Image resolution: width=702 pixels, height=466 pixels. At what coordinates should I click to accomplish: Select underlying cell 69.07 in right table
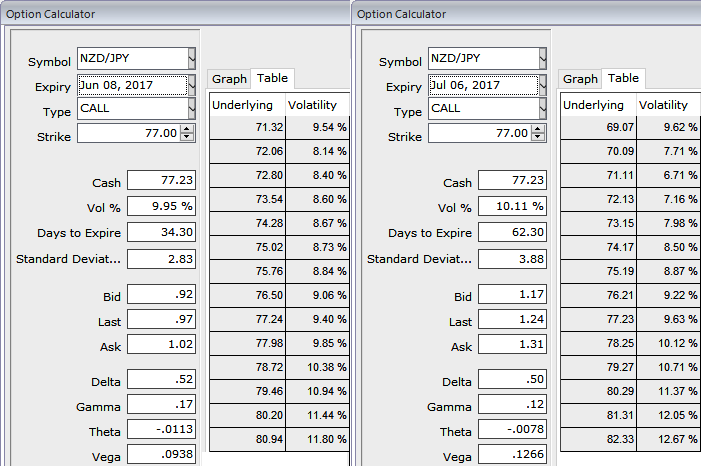tap(598, 128)
